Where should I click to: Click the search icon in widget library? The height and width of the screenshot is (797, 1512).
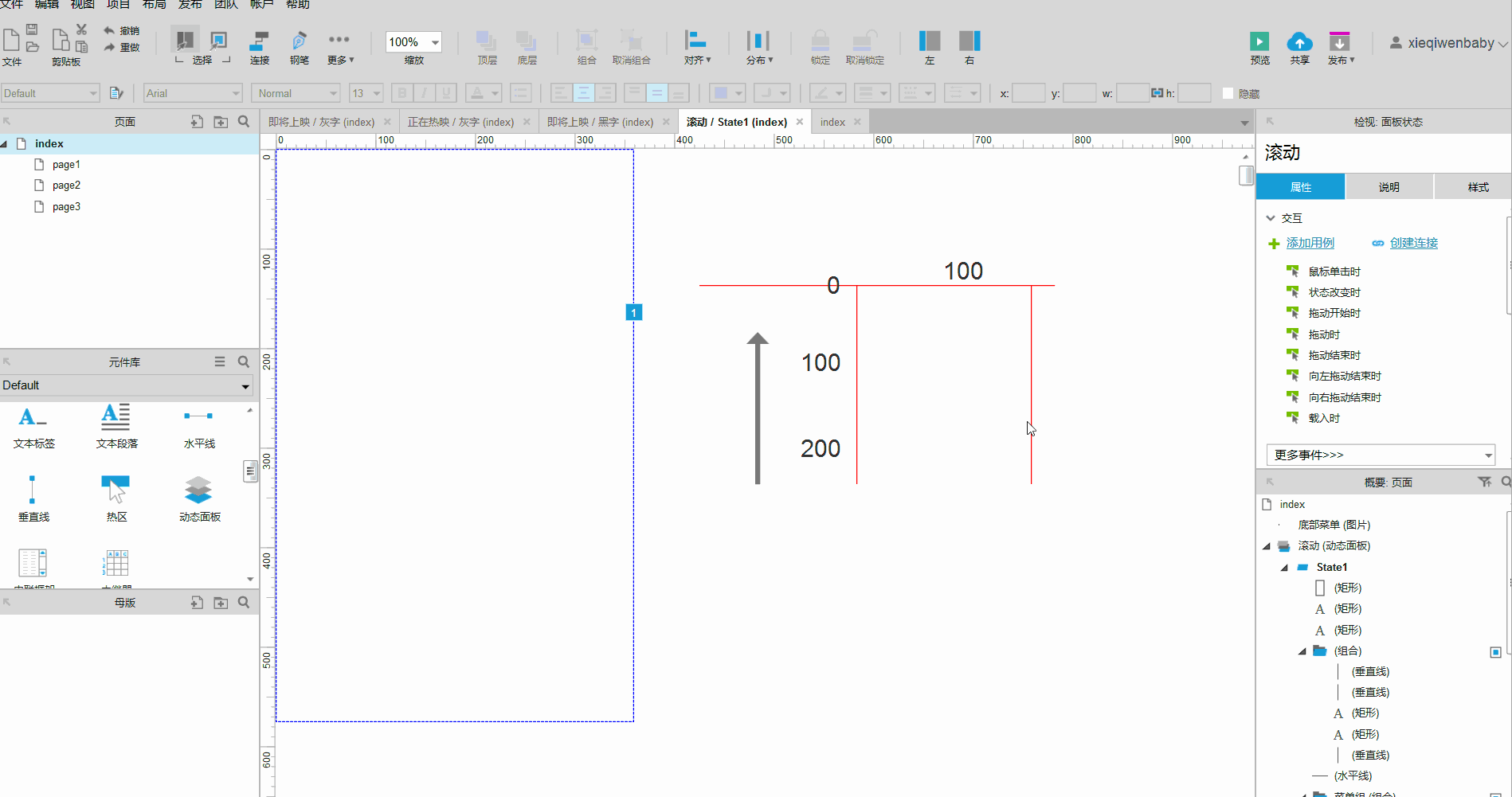[244, 361]
